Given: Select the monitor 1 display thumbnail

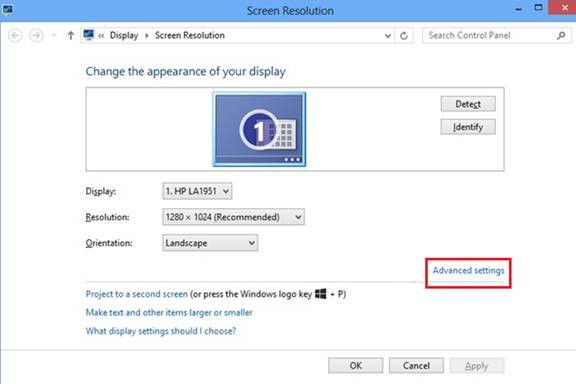Looking at the screenshot, I should 259,129.
